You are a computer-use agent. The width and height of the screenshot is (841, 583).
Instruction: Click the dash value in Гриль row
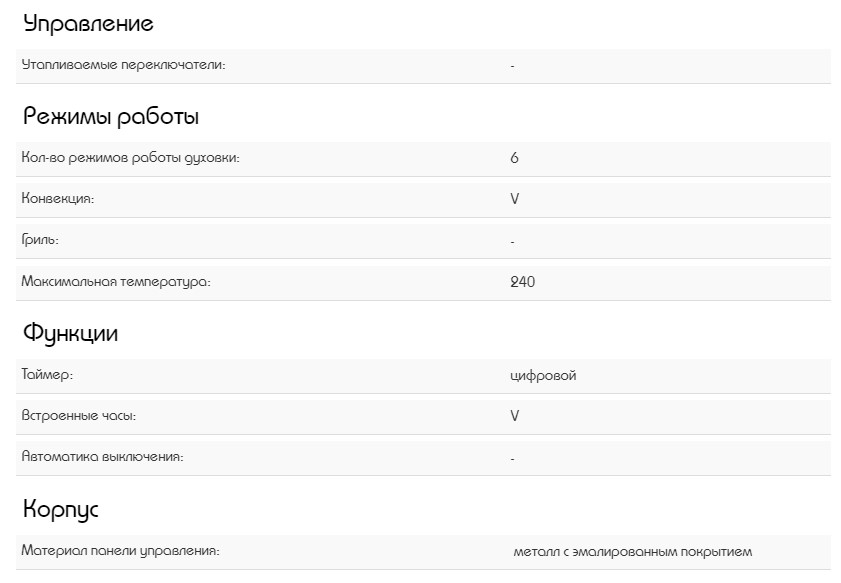[512, 241]
